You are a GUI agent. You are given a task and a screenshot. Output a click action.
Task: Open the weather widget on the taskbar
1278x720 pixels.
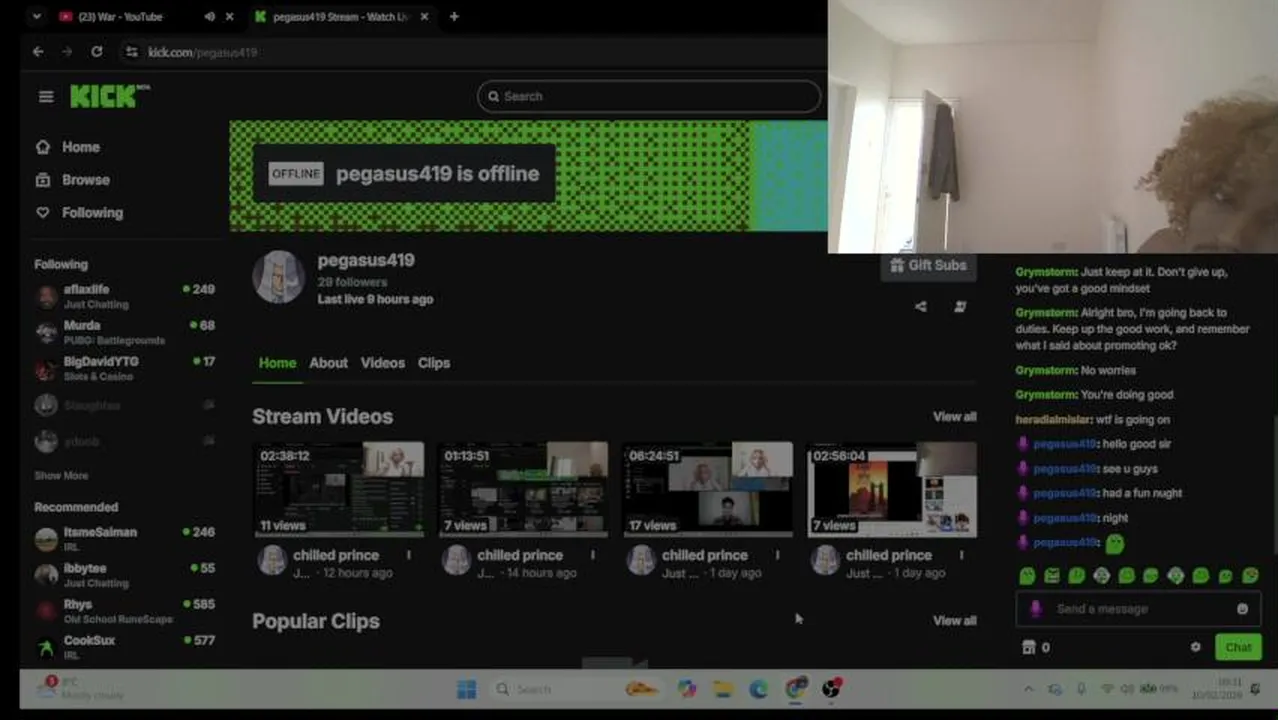[80, 689]
